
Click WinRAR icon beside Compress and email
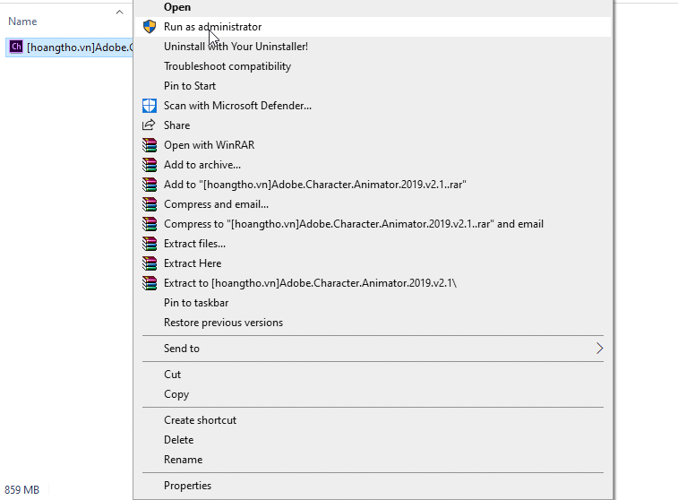point(150,204)
